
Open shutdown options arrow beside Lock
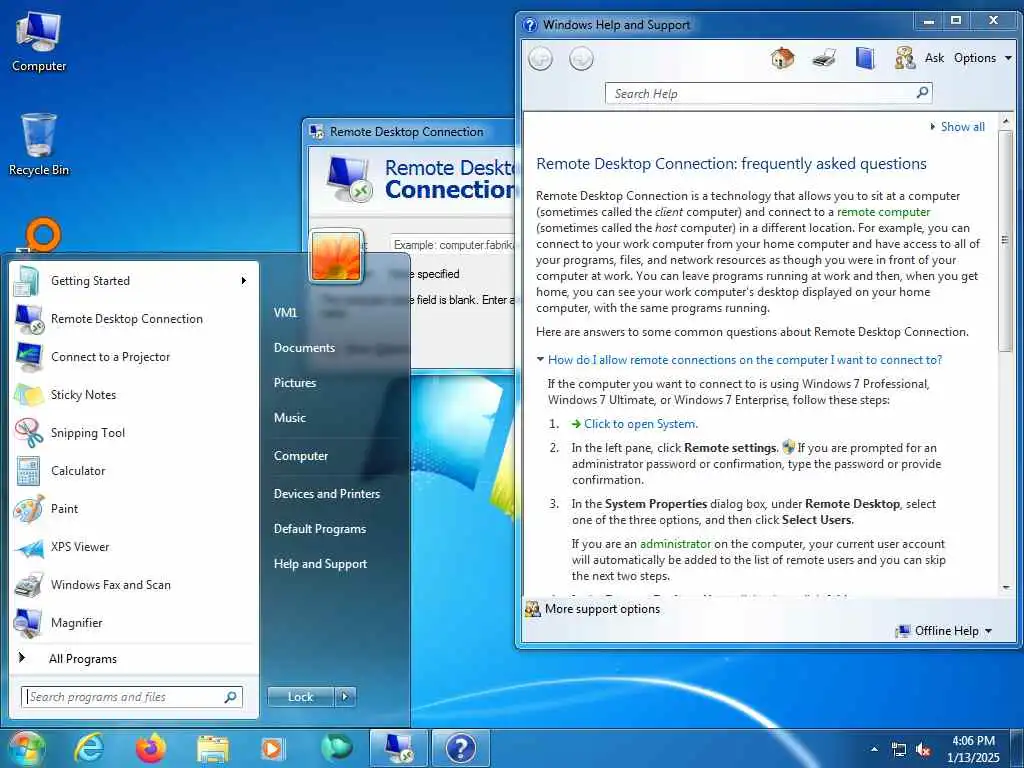(345, 697)
